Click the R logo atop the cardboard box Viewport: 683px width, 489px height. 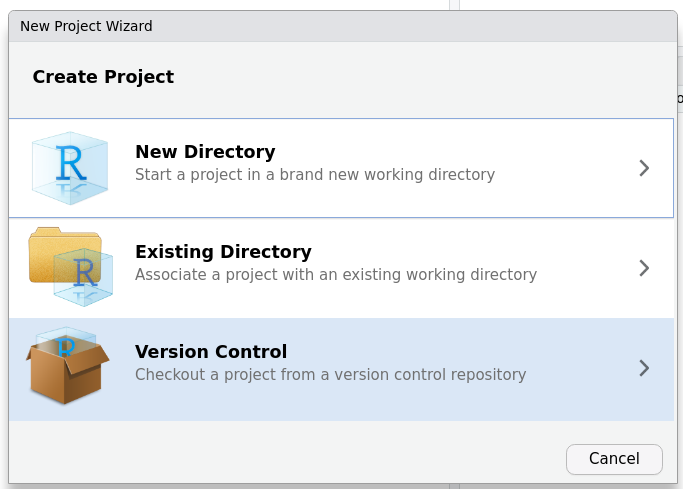pos(67,344)
